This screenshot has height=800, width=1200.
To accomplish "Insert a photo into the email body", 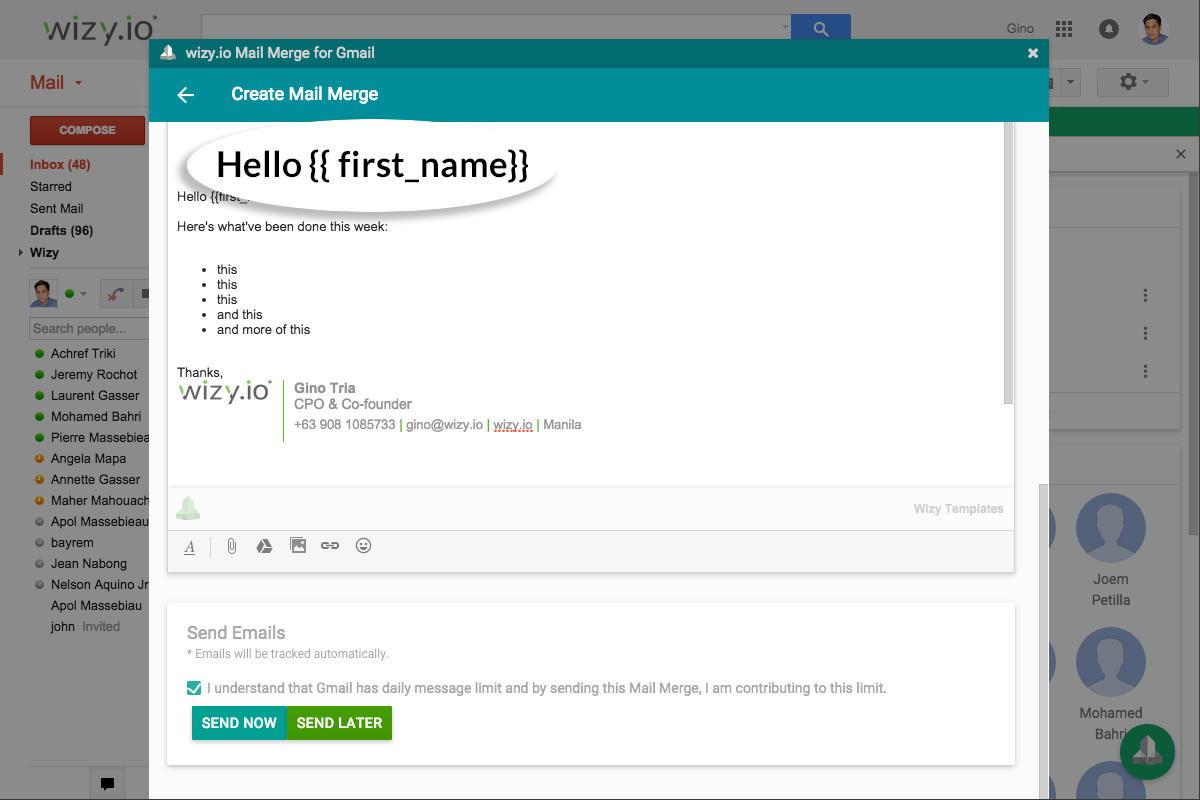I will pyautogui.click(x=298, y=546).
